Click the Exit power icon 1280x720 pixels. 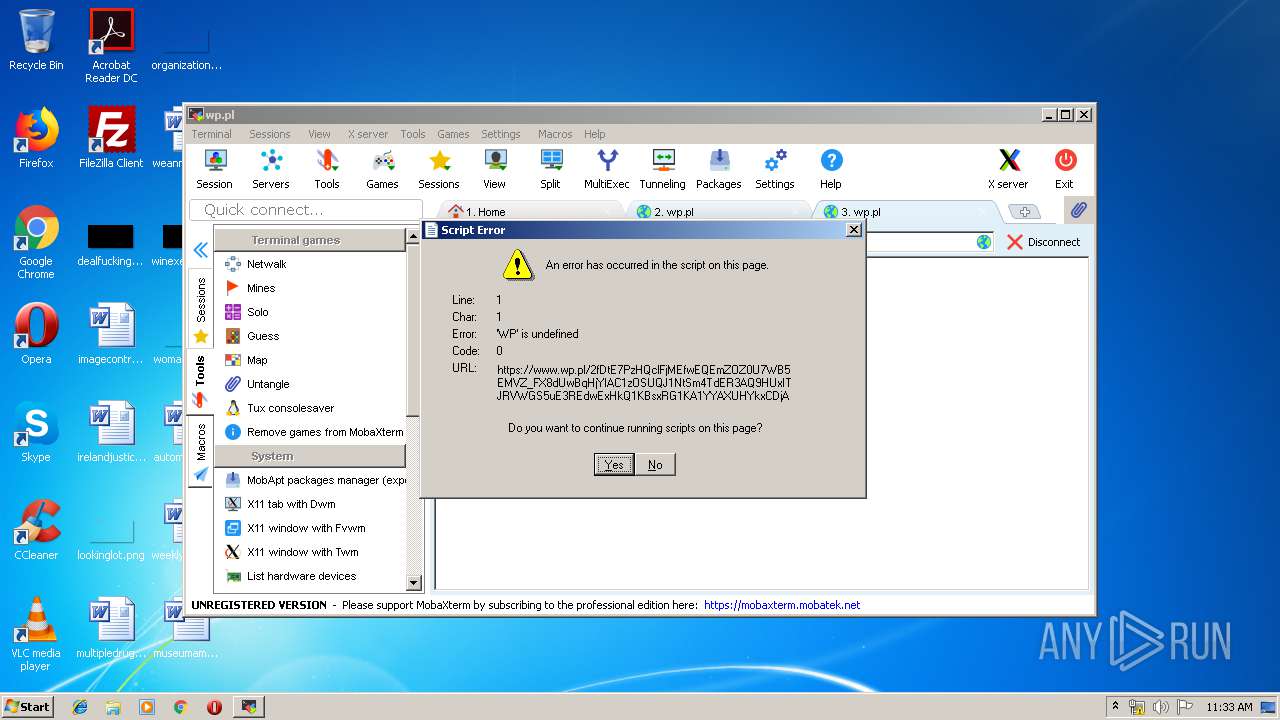1064,169
